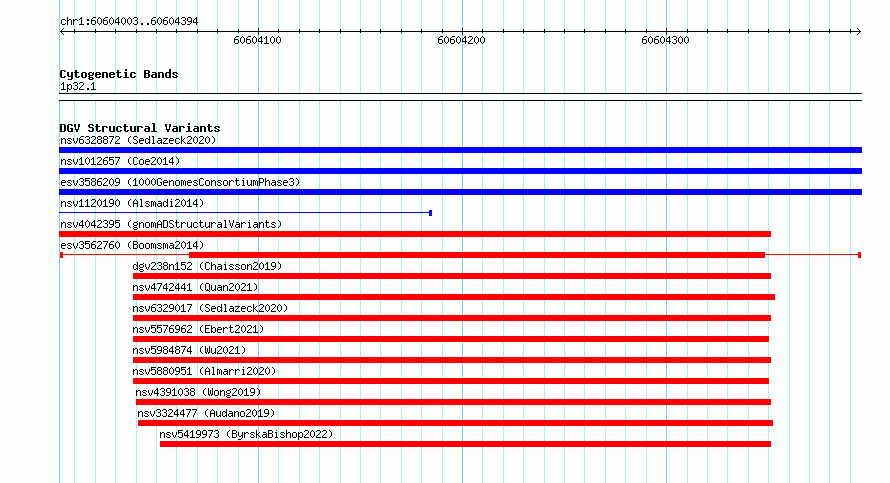This screenshot has height=483, width=890.
Task: Open esv3586209 (1000GenomesConsortiumPhase3) label
Action: point(180,182)
